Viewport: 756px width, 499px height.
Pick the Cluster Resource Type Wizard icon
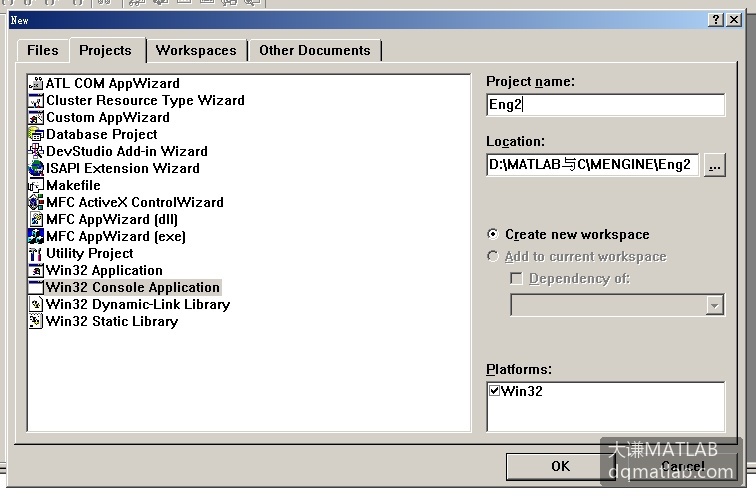[36, 100]
